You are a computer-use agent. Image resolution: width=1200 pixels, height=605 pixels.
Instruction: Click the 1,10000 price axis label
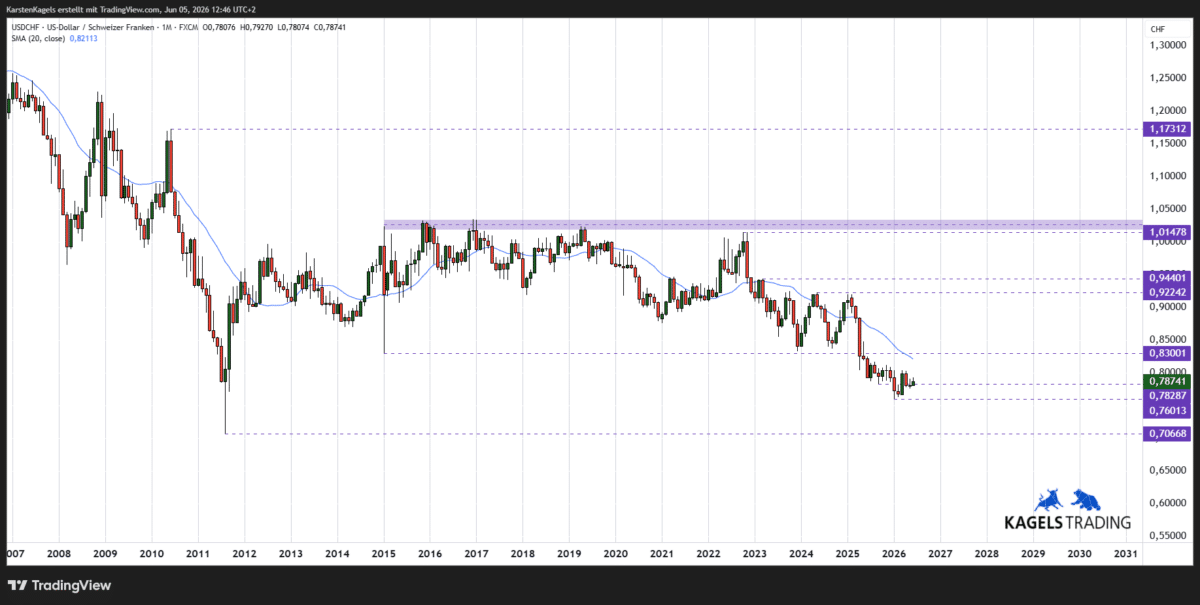point(1168,176)
